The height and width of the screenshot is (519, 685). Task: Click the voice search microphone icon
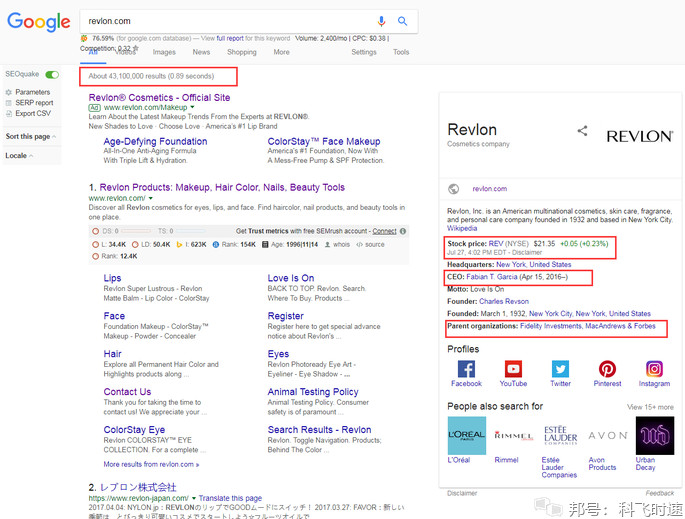pos(381,21)
